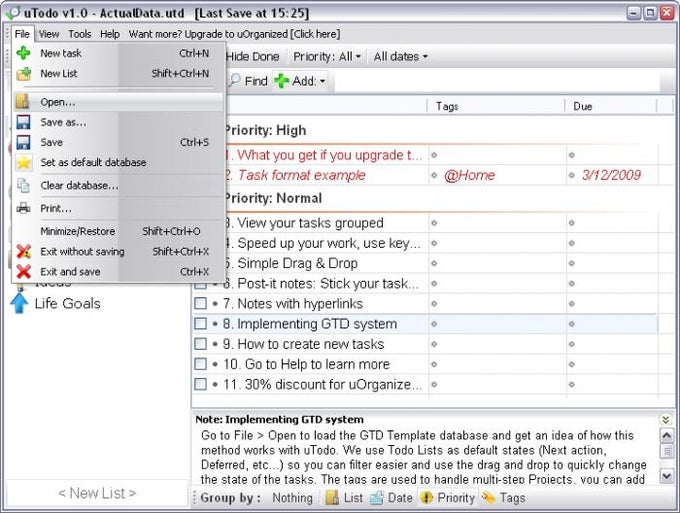Click the New List placeholder button
The width and height of the screenshot is (680, 513).
pos(97,493)
